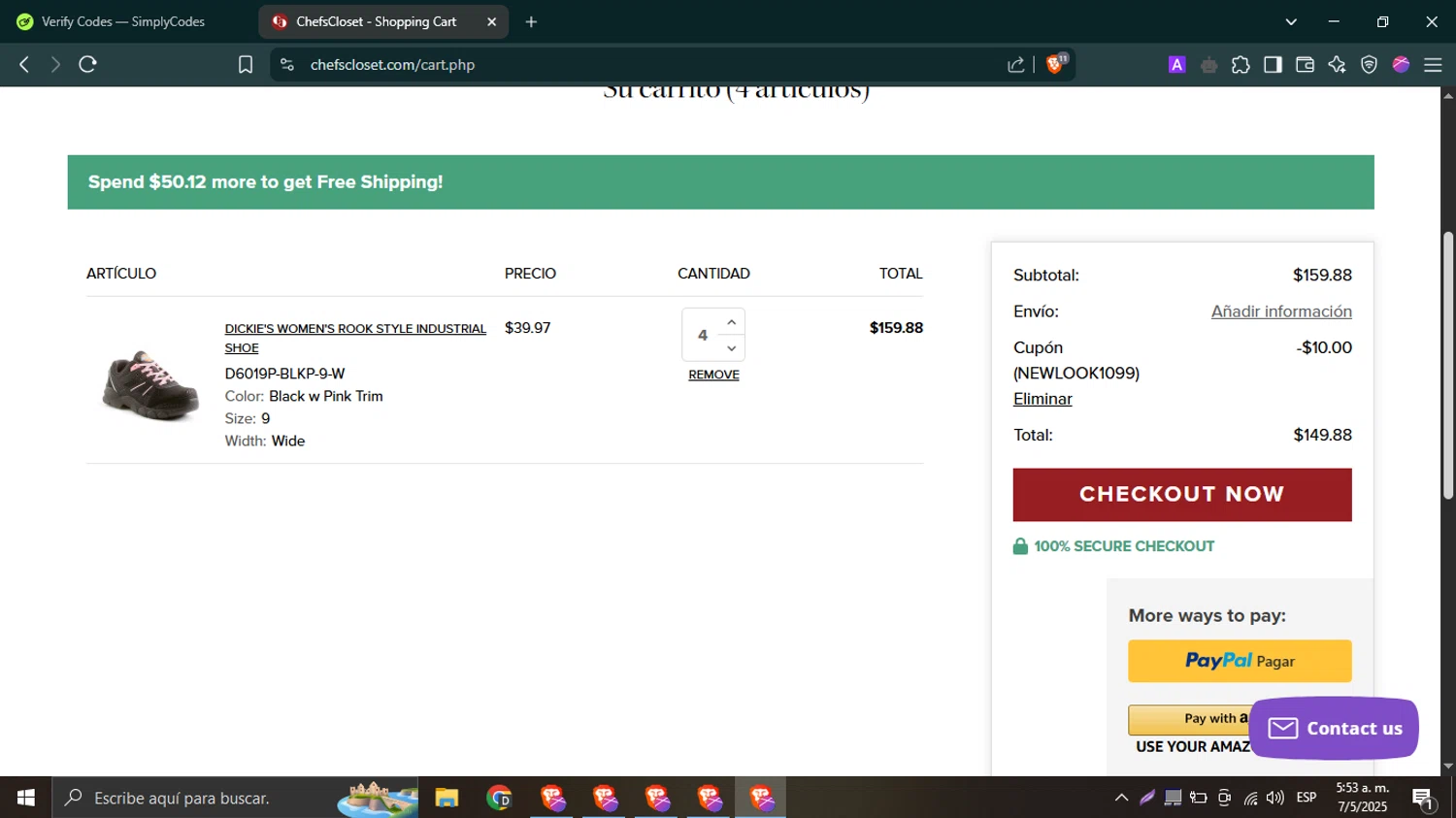Open the notification center icon
The height and width of the screenshot is (818, 1456).
(x=1423, y=798)
